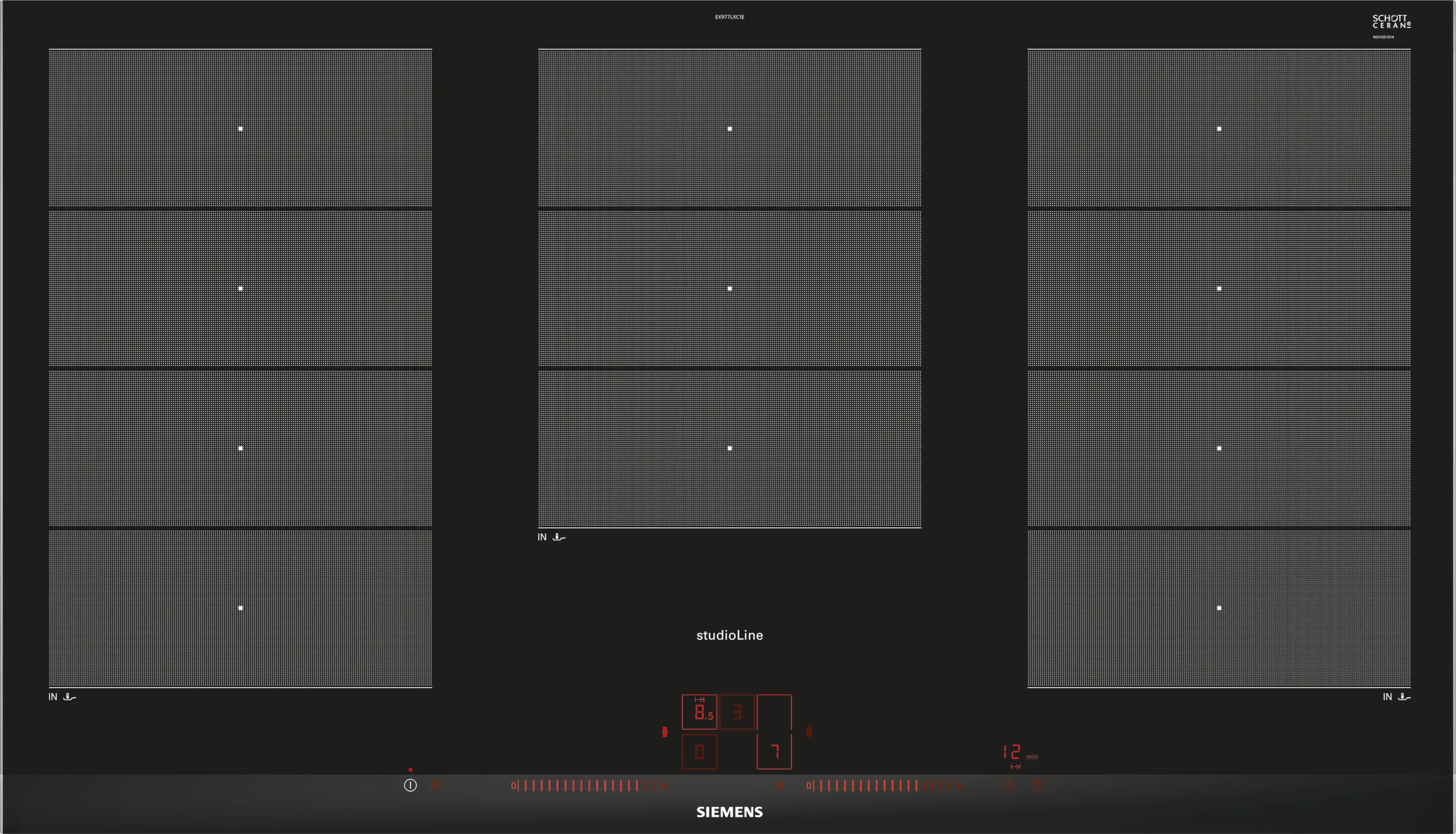
Task: Tap the bottom-left hob's IN cookware symbol
Action: coord(69,697)
